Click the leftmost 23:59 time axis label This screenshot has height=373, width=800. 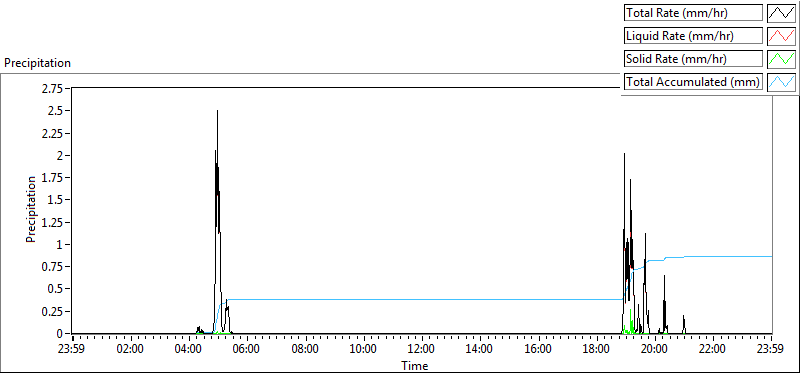click(72, 350)
